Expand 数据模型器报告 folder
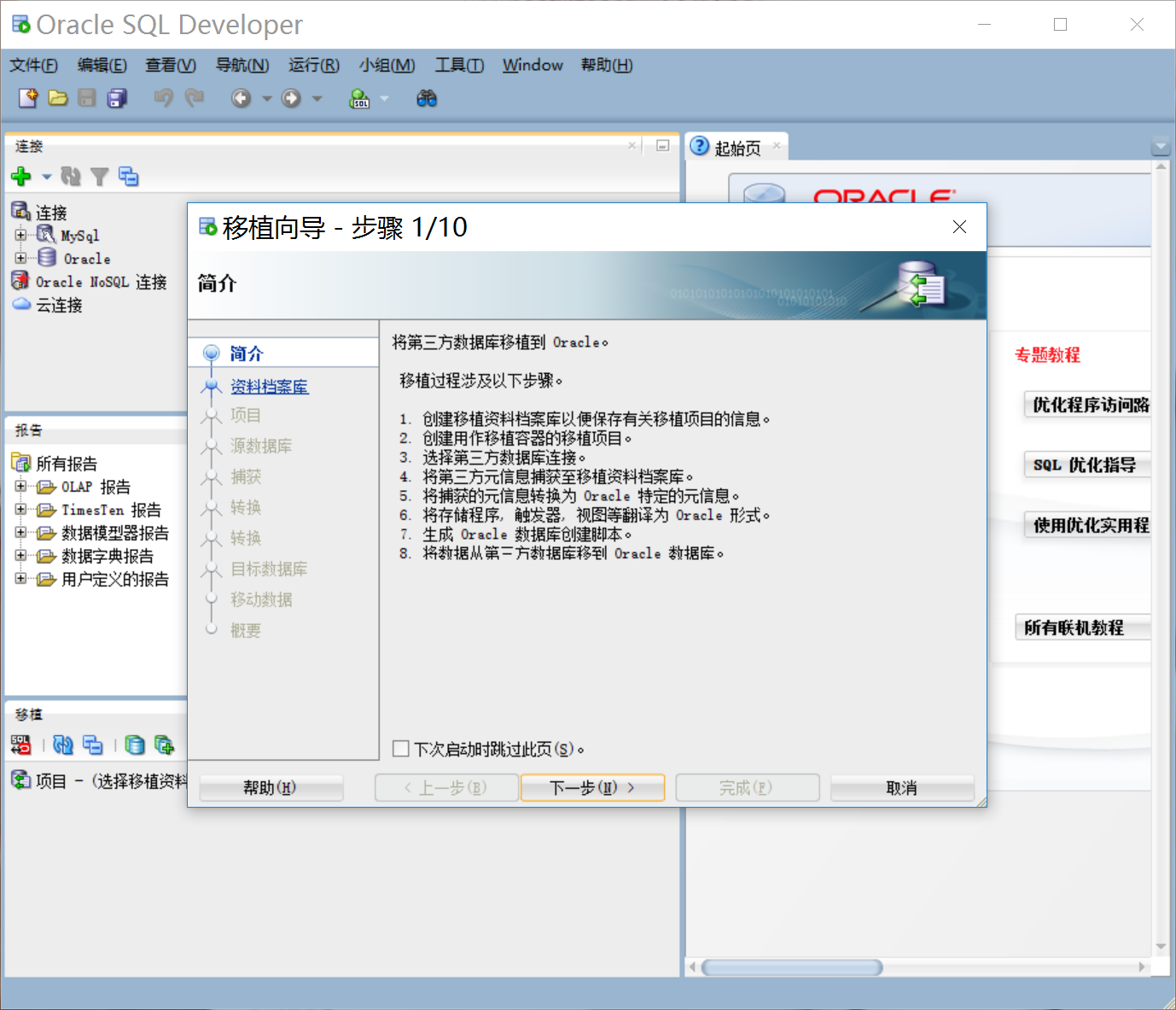1176x1010 pixels. [20, 532]
